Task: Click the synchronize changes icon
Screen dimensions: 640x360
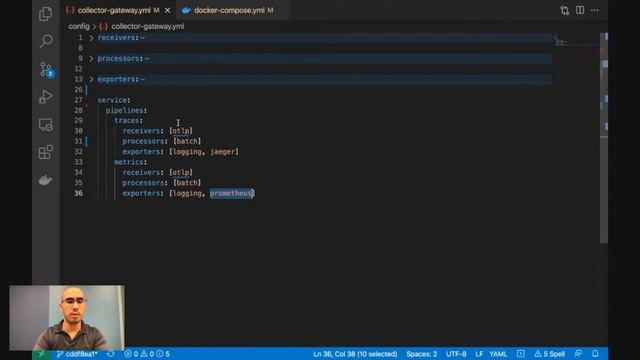Action: pyautogui.click(x=111, y=354)
